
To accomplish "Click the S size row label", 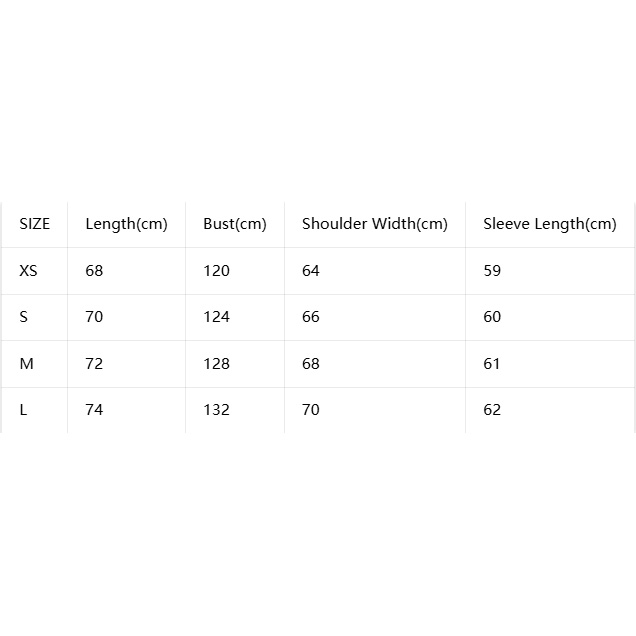I will click(24, 317).
